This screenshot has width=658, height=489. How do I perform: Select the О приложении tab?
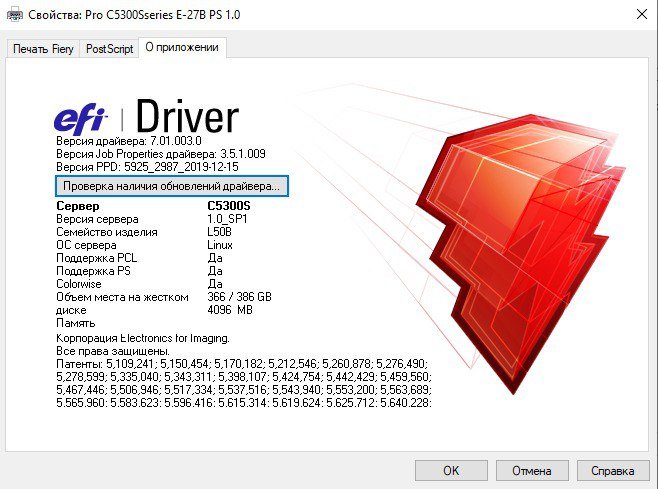point(182,47)
